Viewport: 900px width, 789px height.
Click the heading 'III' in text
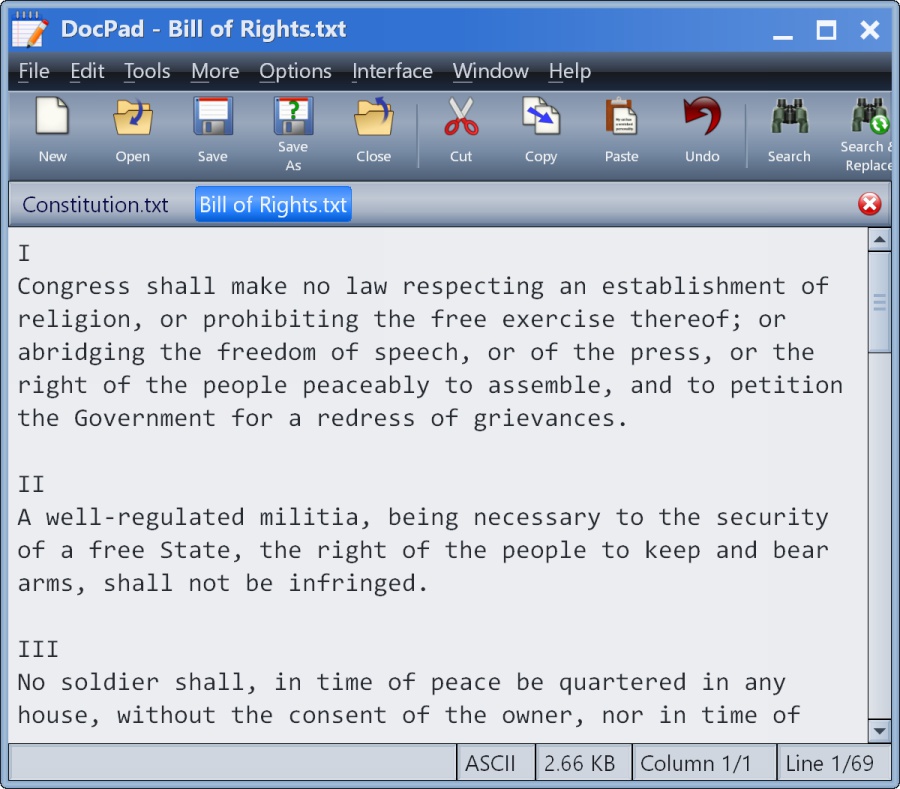pos(38,650)
